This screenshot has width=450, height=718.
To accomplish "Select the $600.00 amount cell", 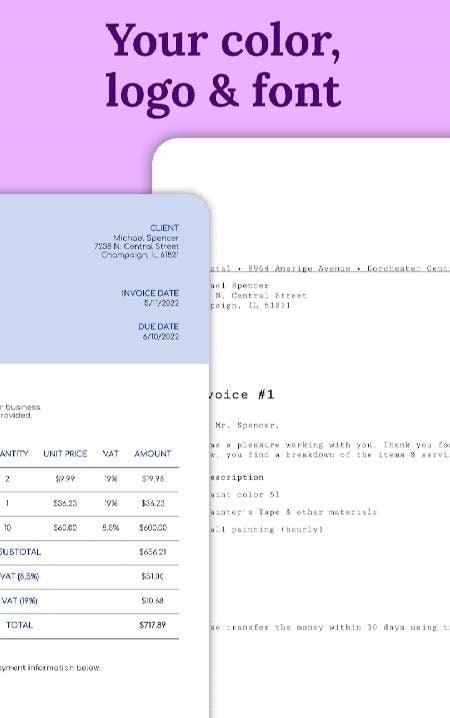I will pyautogui.click(x=152, y=528).
